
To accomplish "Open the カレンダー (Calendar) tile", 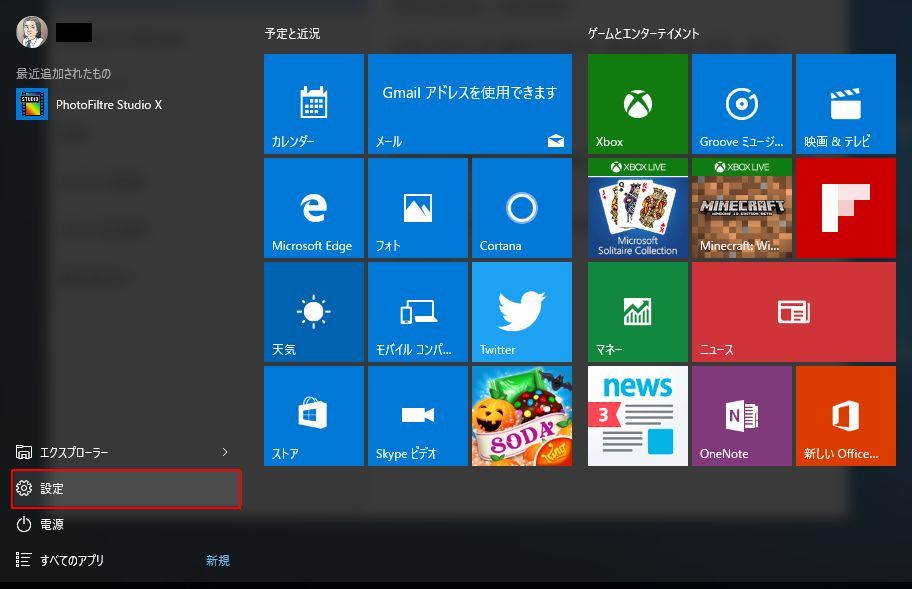I will pos(313,104).
